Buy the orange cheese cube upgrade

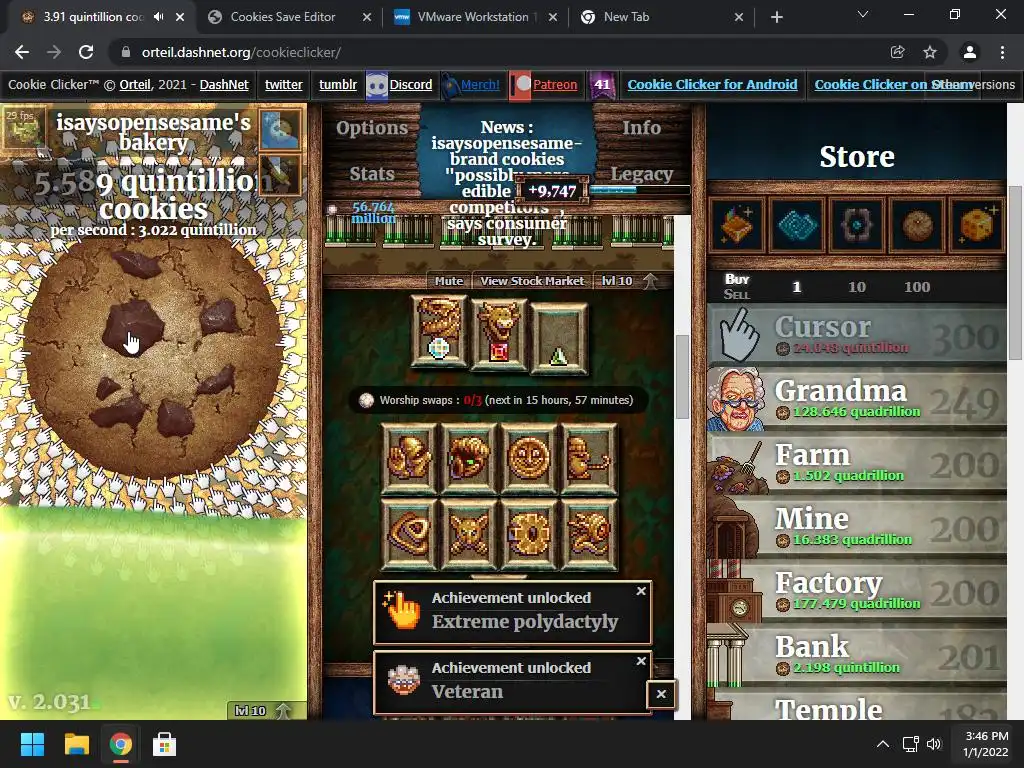[976, 225]
